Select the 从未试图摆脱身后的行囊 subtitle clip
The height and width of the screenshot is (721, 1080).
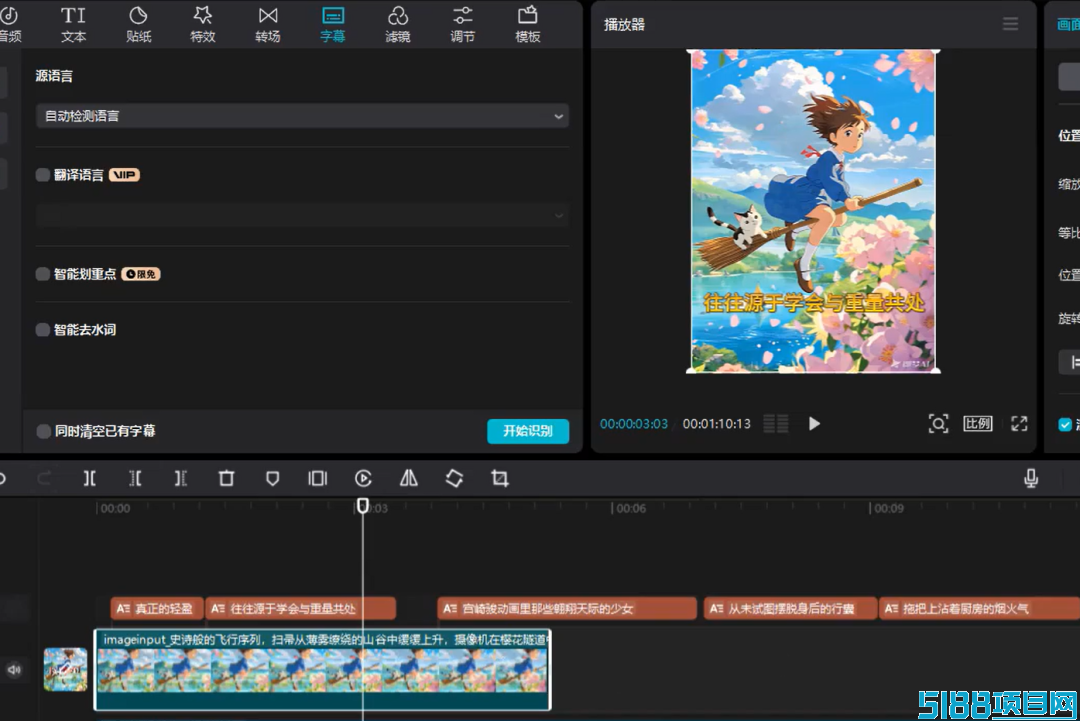pyautogui.click(x=790, y=609)
